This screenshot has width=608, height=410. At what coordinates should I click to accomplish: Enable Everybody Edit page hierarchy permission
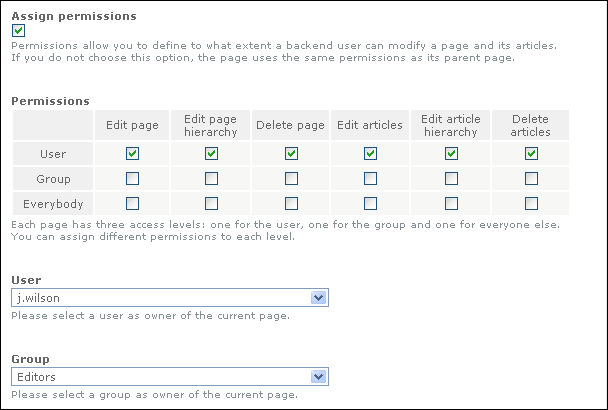coord(211,203)
